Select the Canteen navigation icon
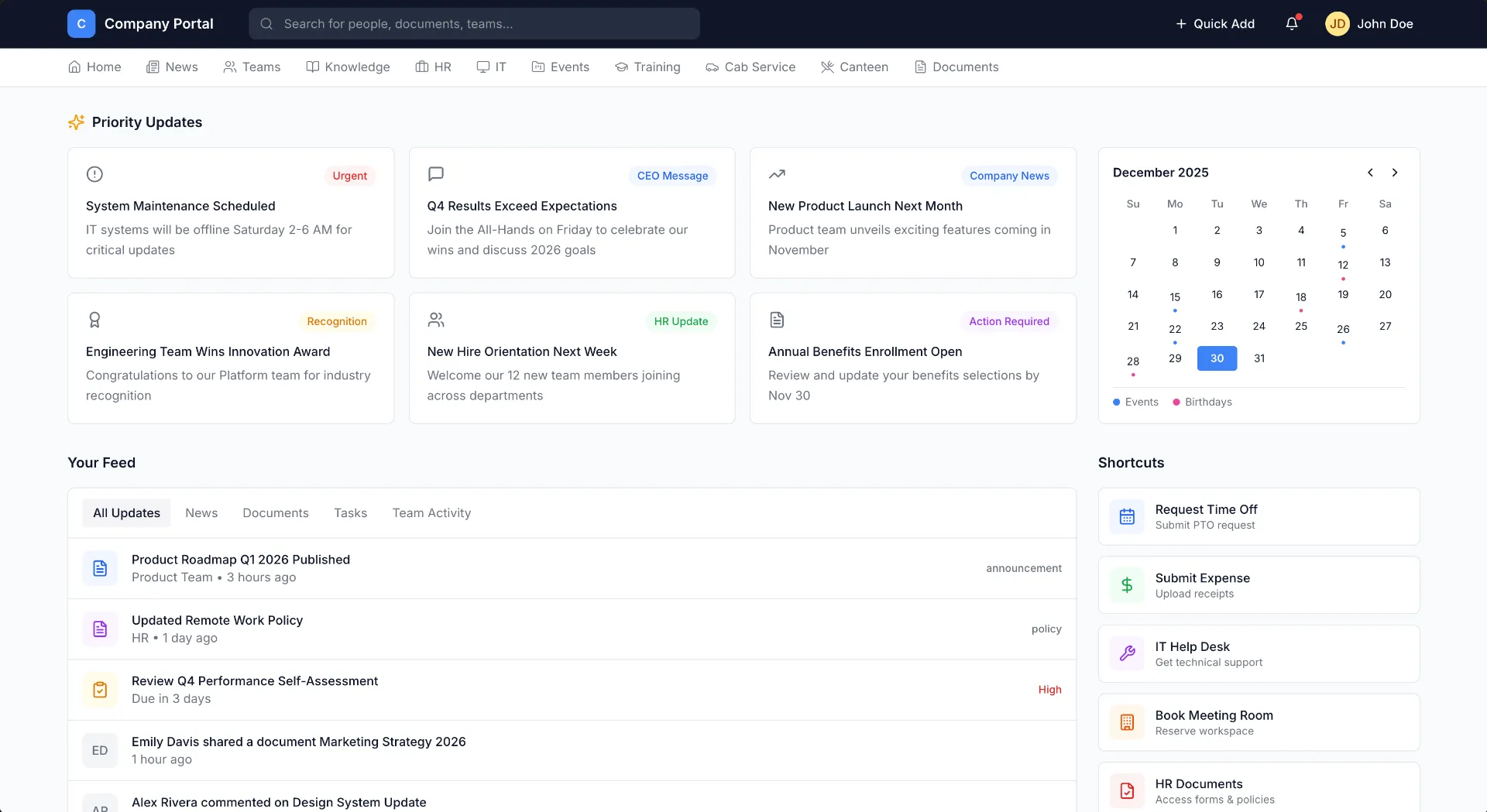The image size is (1487, 812). [827, 67]
